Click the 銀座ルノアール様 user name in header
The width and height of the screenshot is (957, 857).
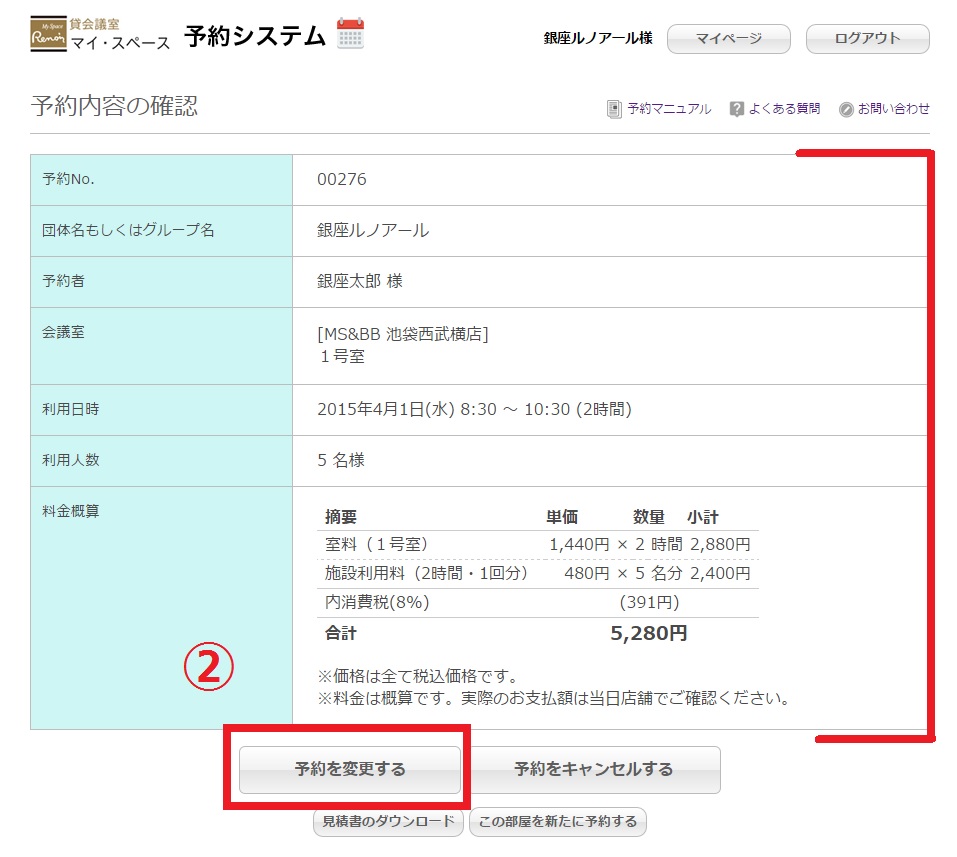(x=598, y=38)
